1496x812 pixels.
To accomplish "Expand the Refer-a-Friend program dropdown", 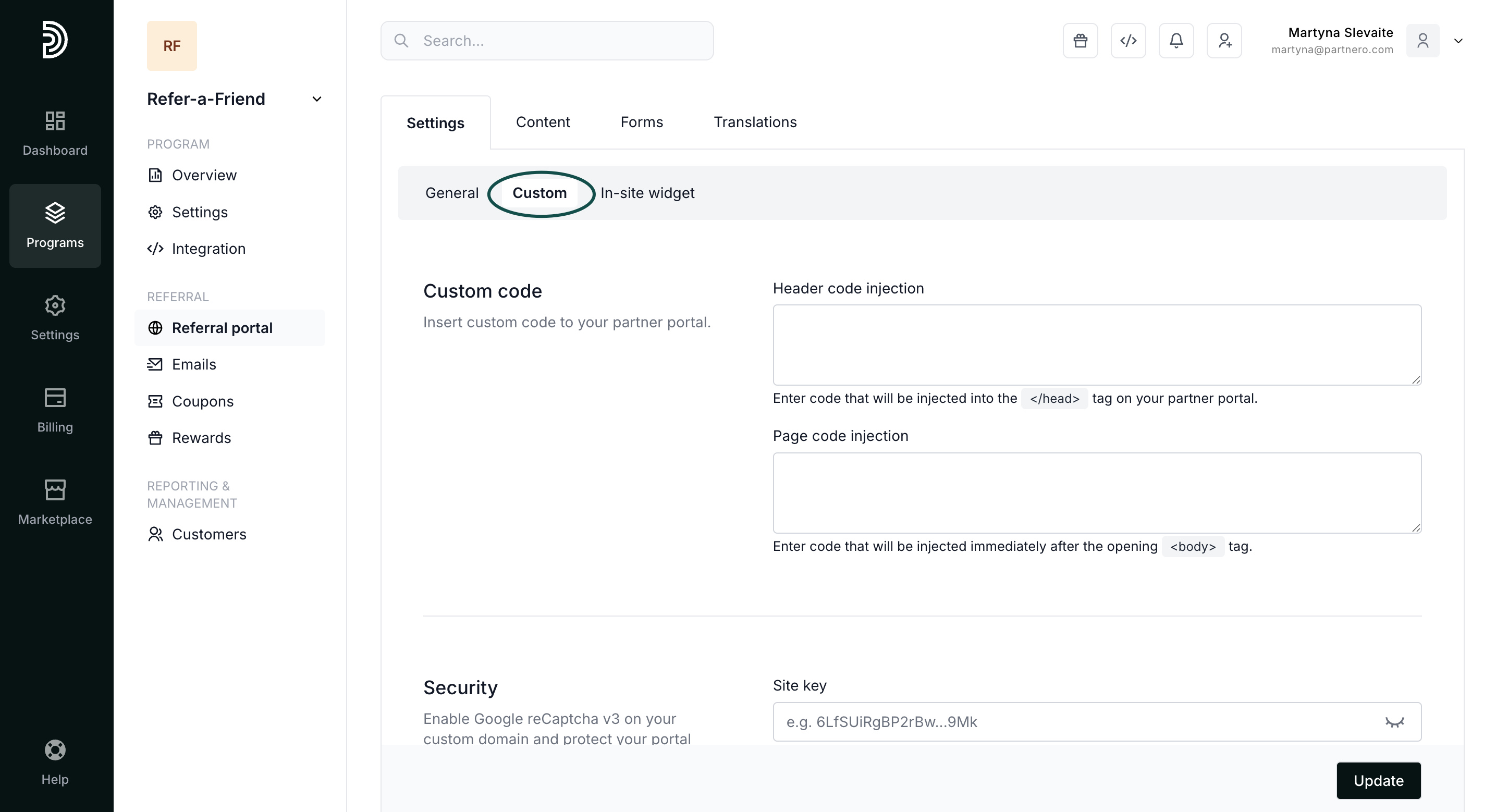I will [316, 100].
